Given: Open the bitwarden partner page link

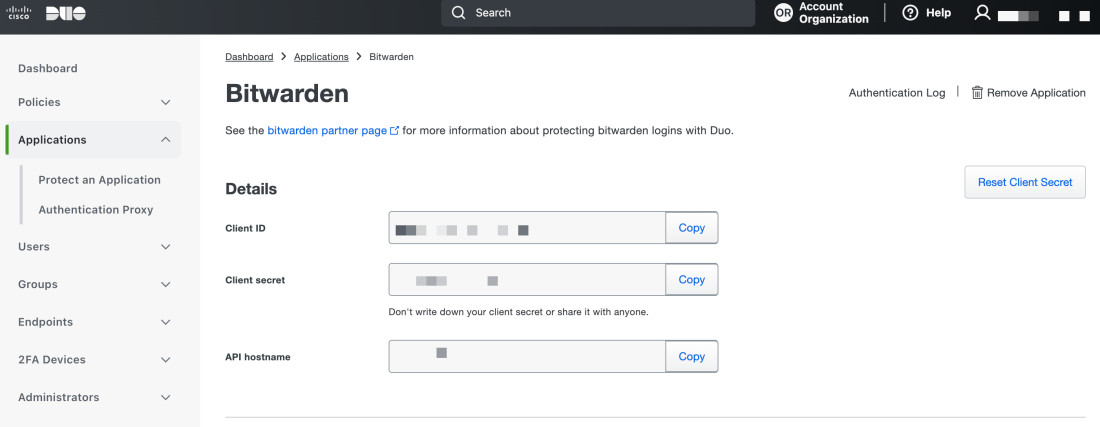Looking at the screenshot, I should (326, 131).
